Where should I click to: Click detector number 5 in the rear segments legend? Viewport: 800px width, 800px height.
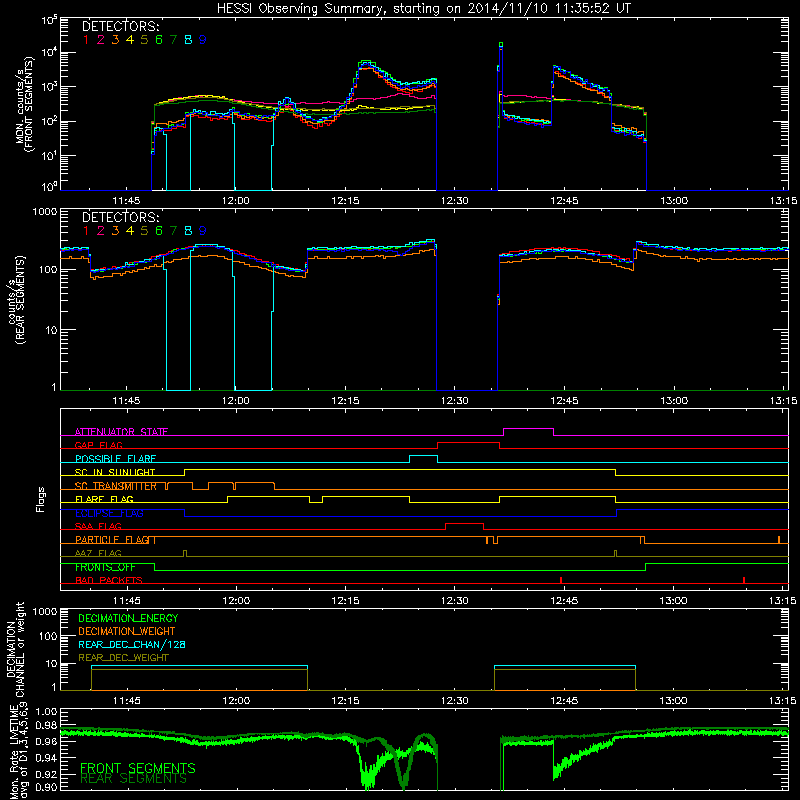(144, 231)
